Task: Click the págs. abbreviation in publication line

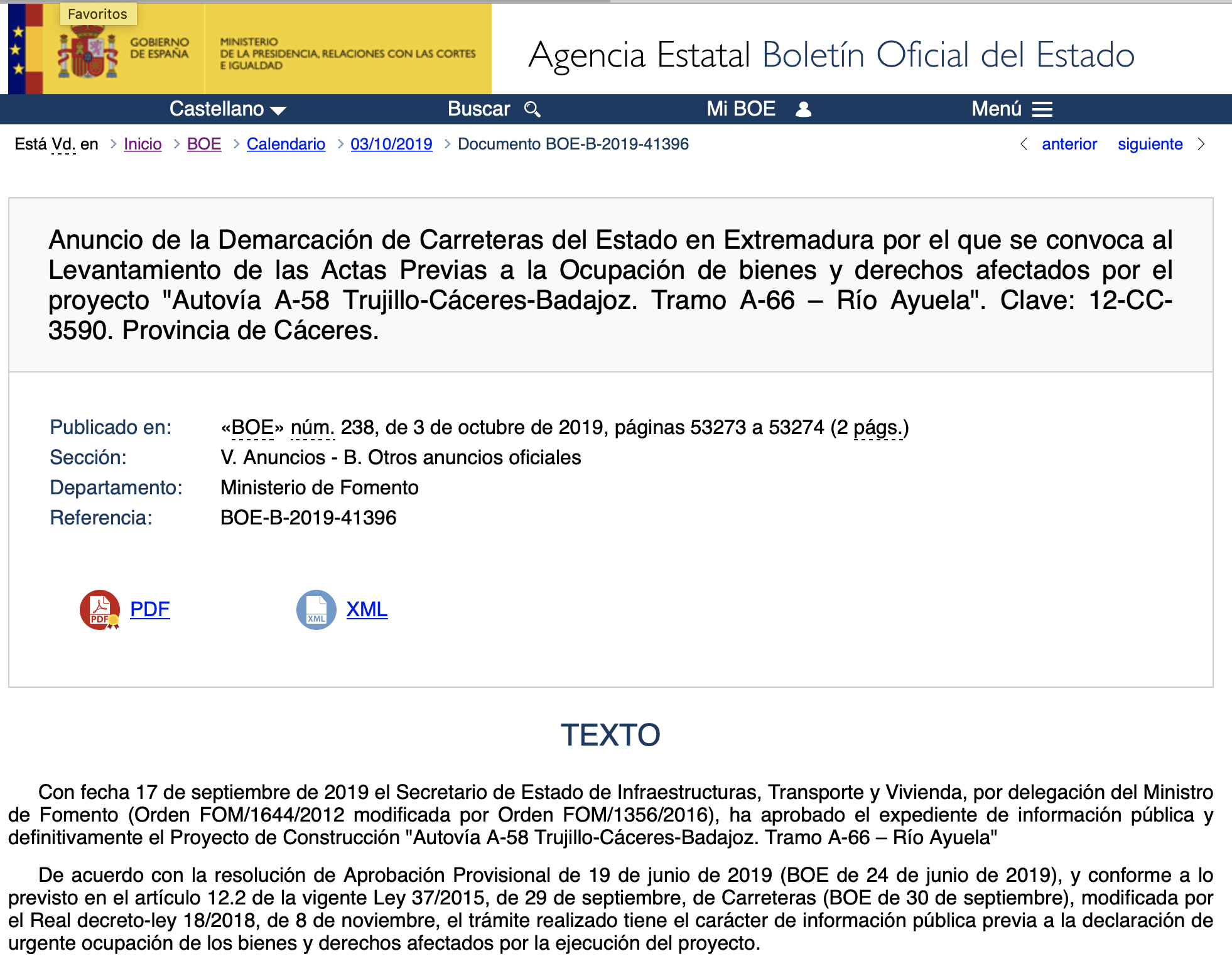Action: point(878,428)
